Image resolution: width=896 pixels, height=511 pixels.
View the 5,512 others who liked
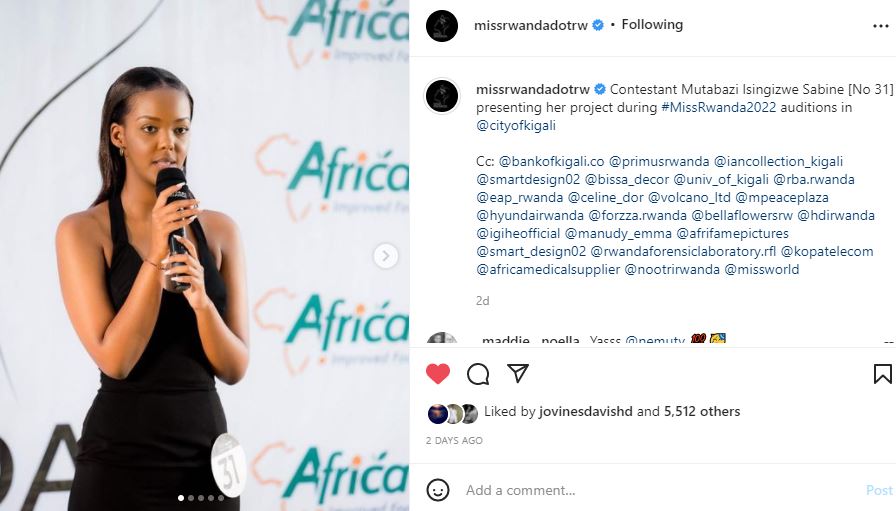702,411
